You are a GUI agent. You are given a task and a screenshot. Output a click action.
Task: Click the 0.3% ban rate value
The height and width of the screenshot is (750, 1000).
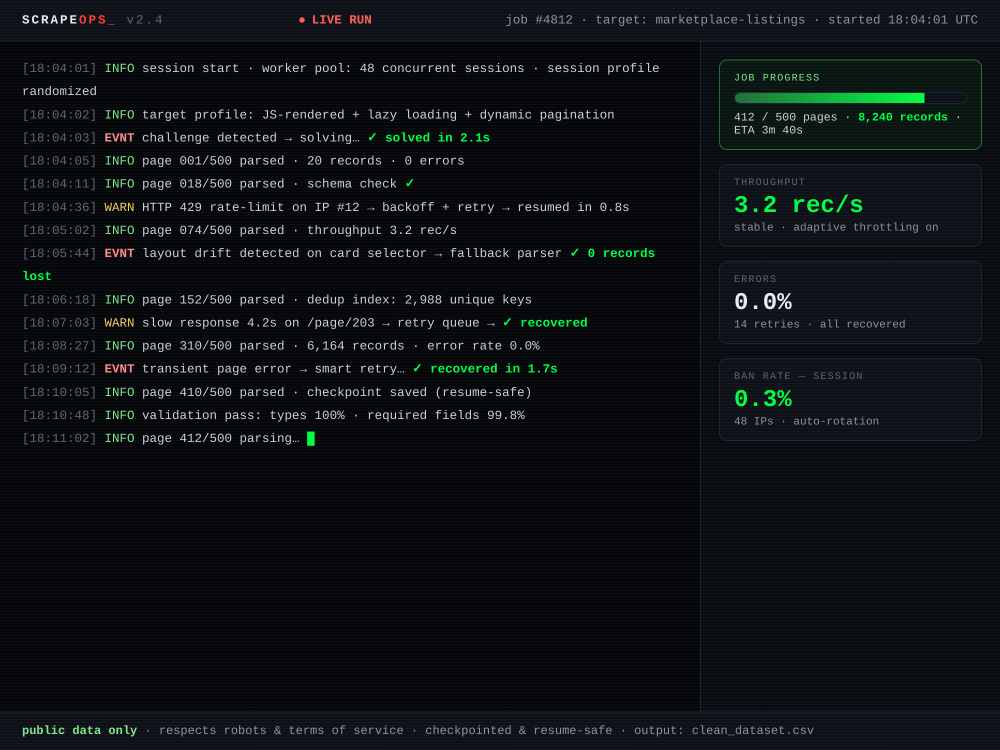[763, 399]
